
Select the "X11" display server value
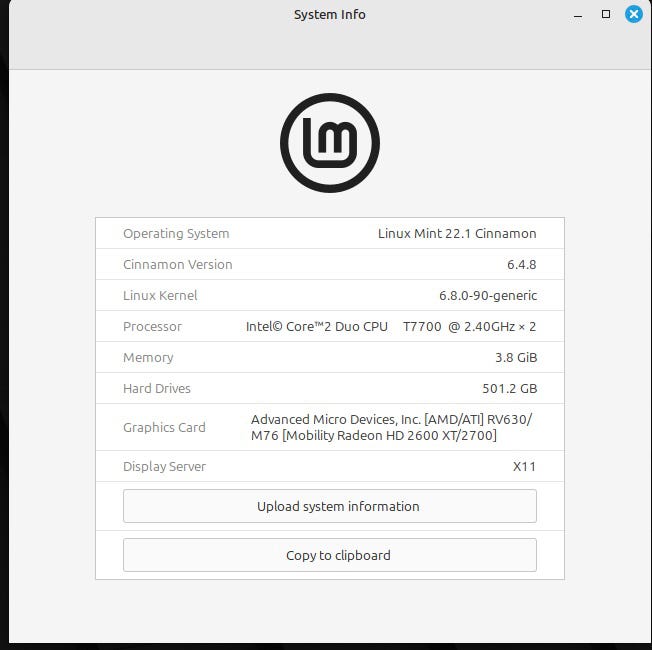coord(524,467)
